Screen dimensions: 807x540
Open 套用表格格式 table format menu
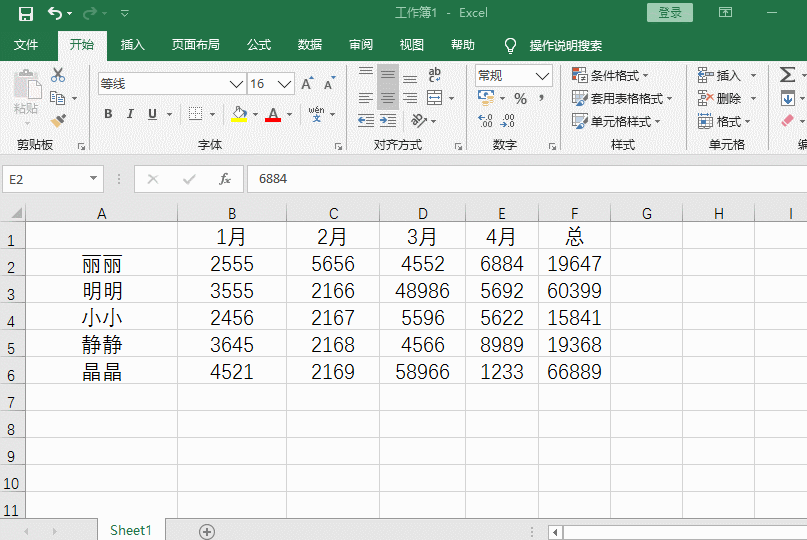click(x=622, y=98)
